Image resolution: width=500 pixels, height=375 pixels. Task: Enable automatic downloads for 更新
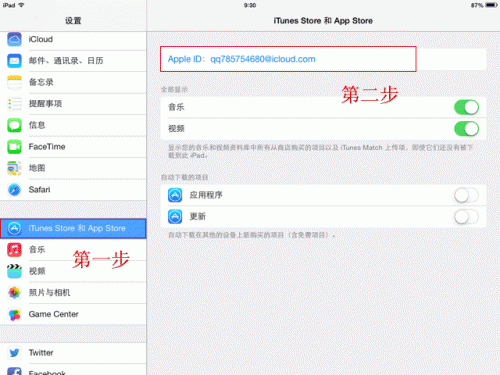click(x=466, y=217)
